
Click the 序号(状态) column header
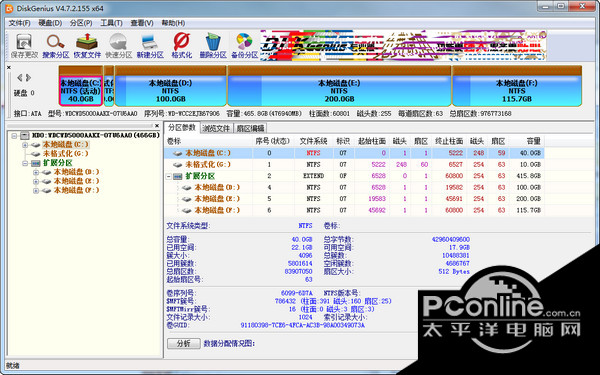273,141
